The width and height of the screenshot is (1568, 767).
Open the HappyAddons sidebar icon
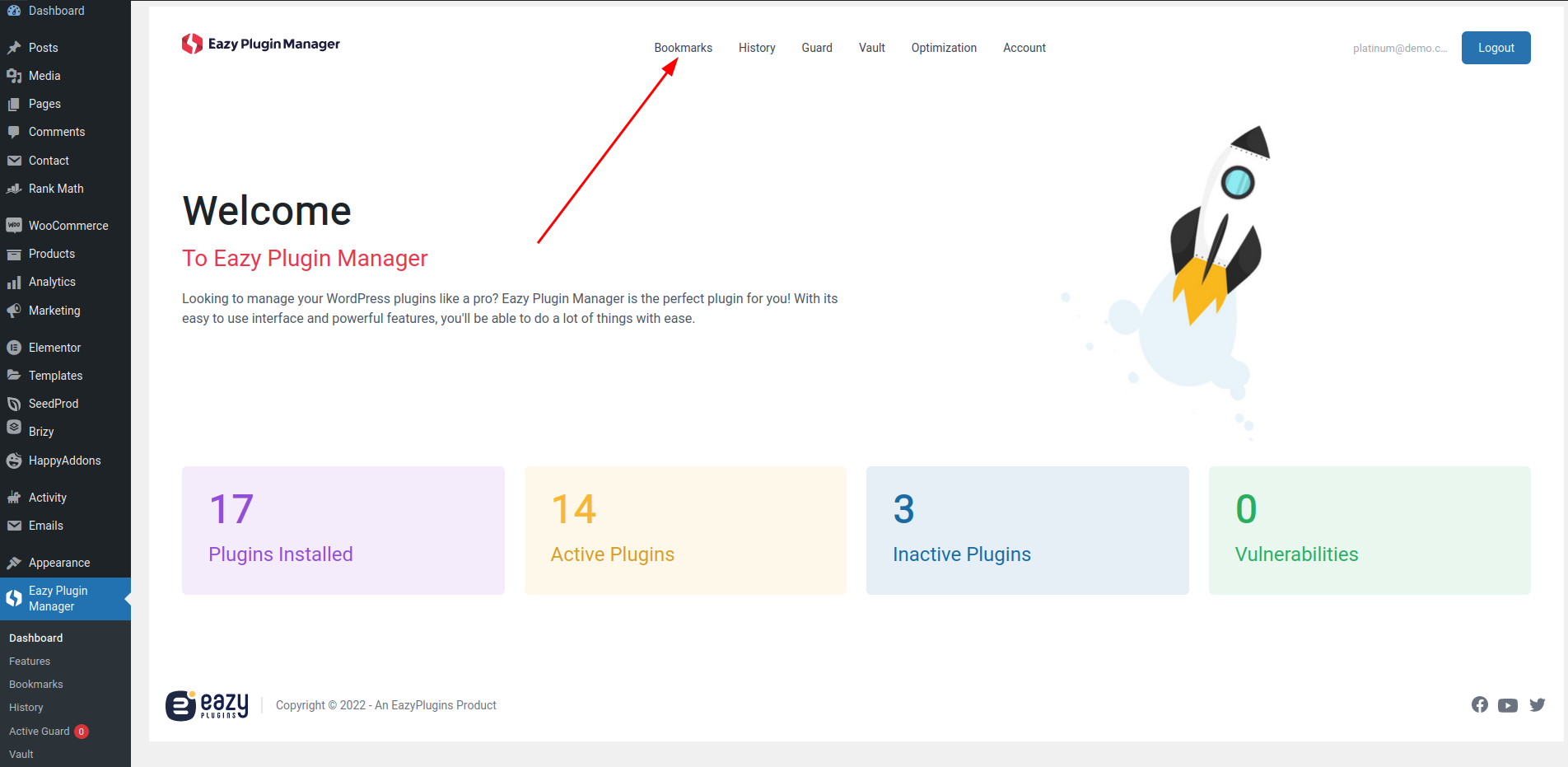14,460
